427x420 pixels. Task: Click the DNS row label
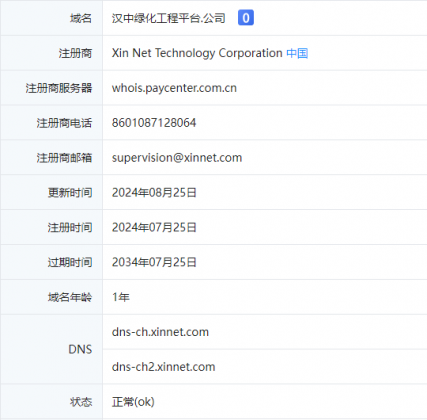(80, 349)
